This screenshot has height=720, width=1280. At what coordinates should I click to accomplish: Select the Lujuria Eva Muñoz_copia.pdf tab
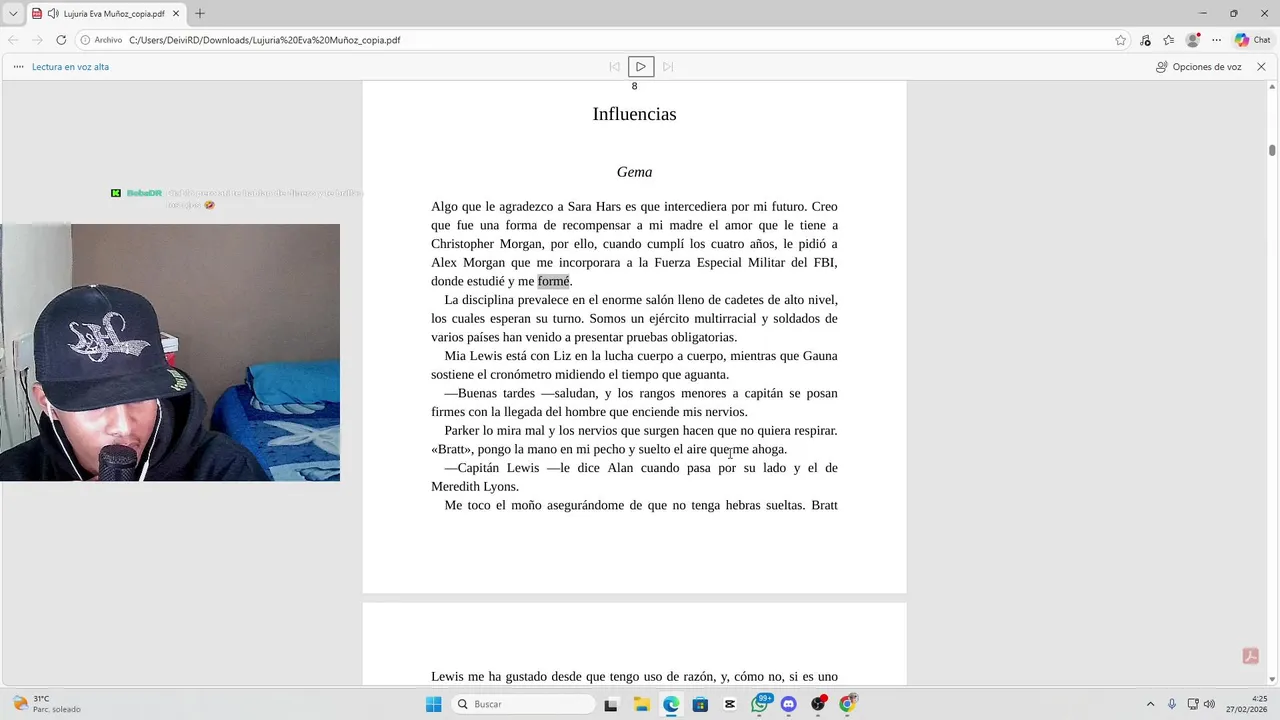pyautogui.click(x=105, y=14)
